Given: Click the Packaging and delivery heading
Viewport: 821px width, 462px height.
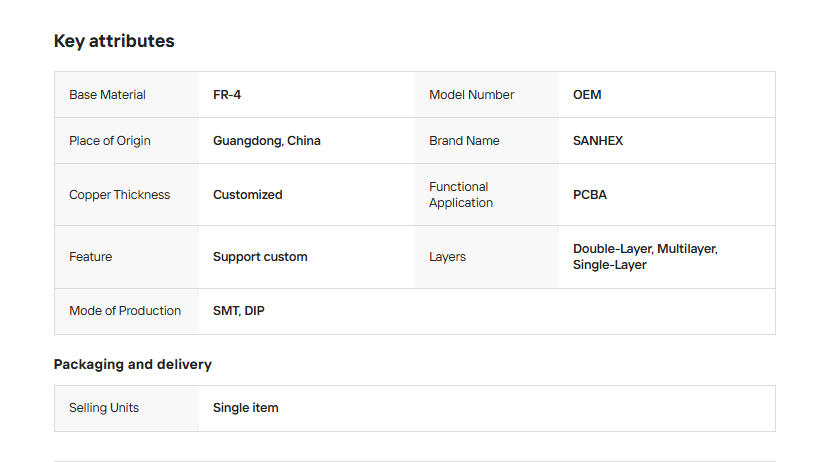Looking at the screenshot, I should [x=133, y=364].
